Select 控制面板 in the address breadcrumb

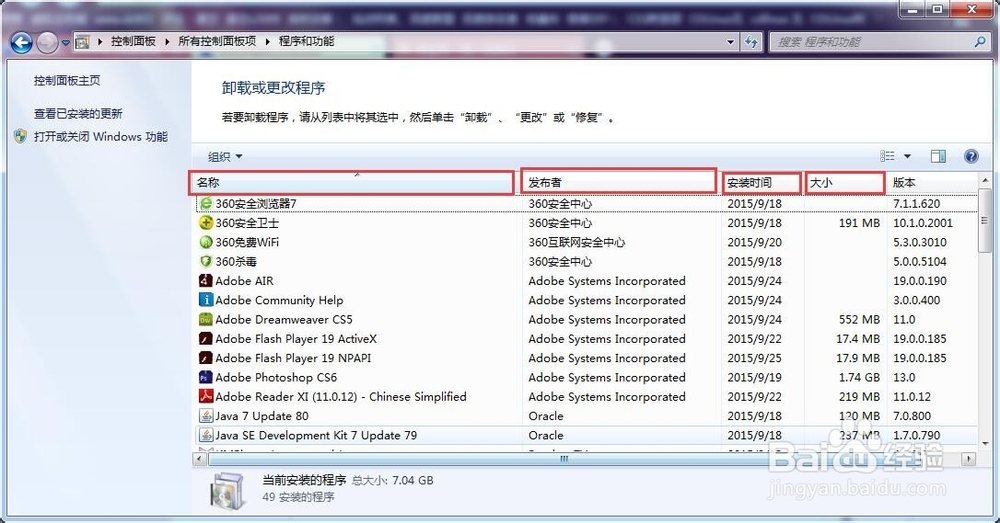(133, 41)
